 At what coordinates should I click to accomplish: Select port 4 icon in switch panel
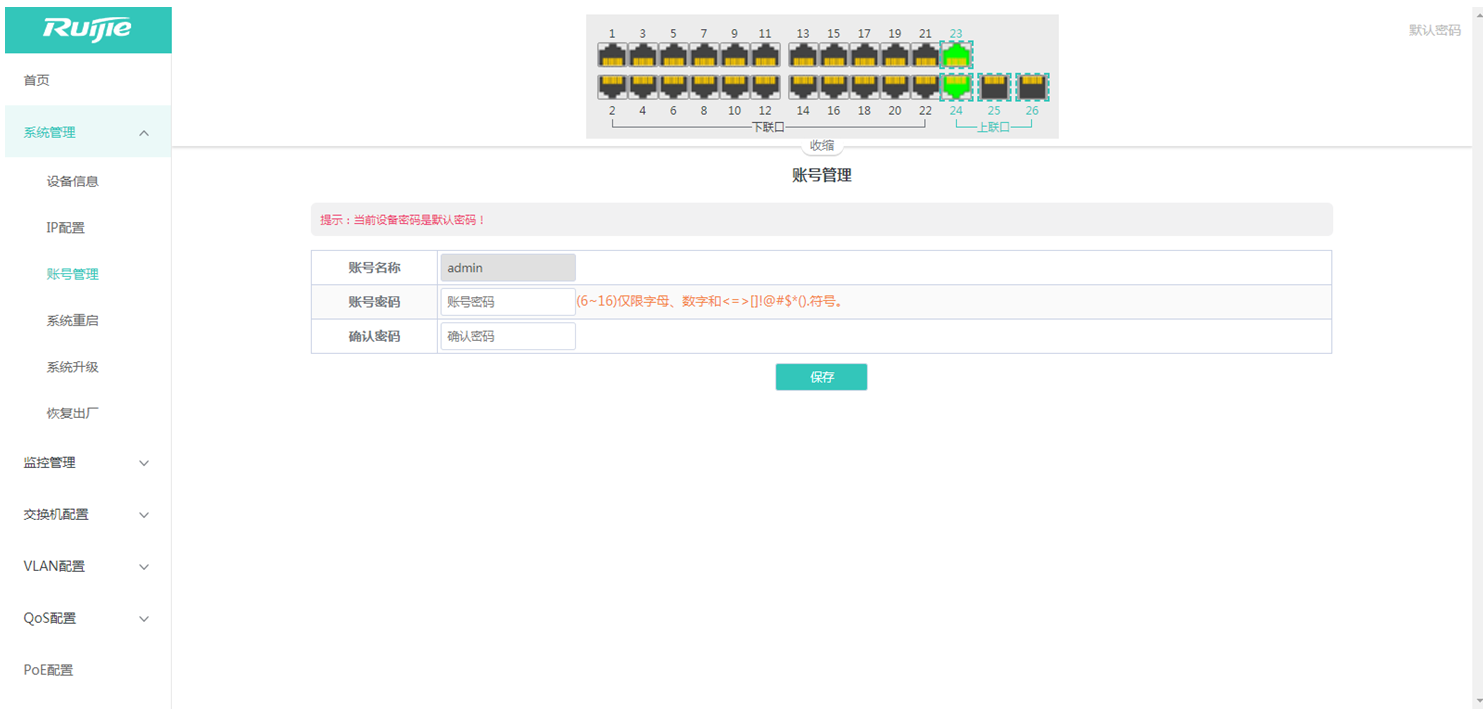point(643,87)
